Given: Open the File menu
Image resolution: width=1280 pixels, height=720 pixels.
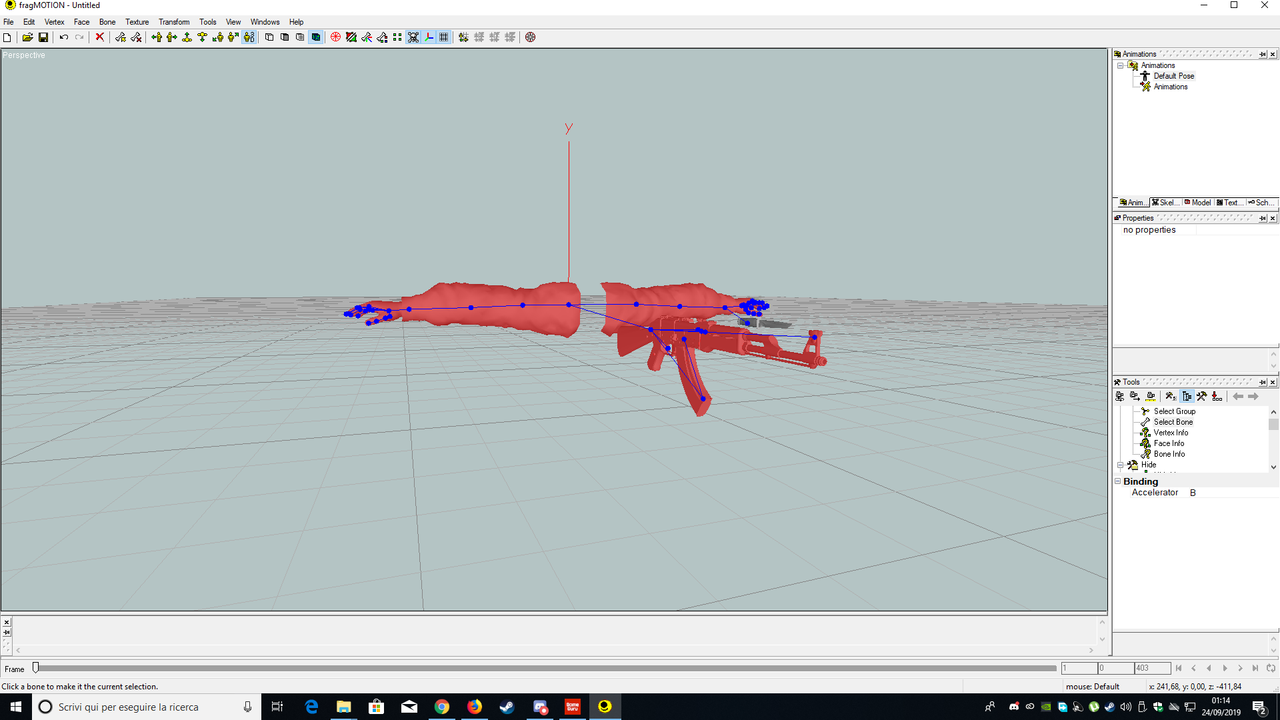Looking at the screenshot, I should (8, 21).
